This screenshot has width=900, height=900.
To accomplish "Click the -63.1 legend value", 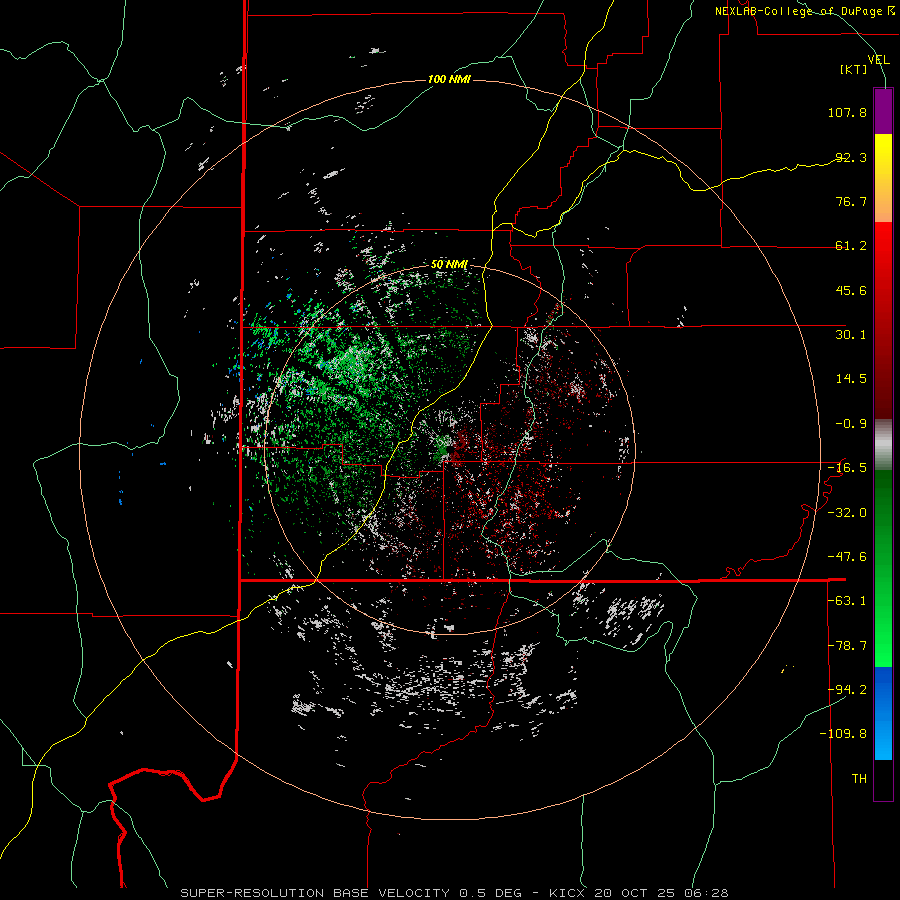I will click(x=847, y=601).
